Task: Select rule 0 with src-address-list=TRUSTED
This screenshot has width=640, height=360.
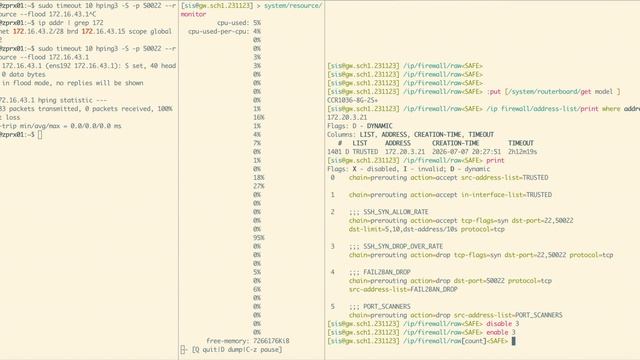Action: pos(439,178)
